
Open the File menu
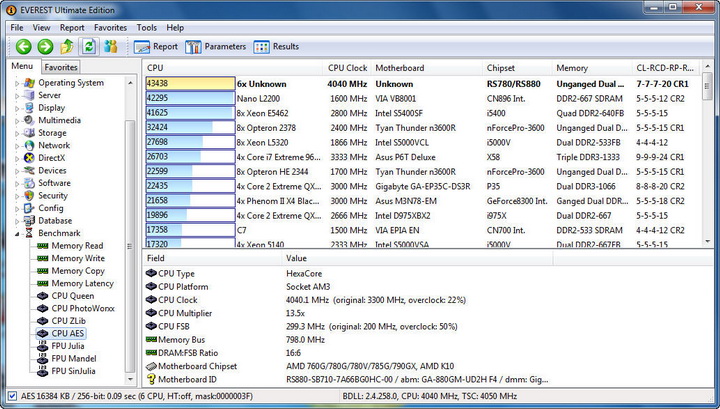tap(17, 28)
